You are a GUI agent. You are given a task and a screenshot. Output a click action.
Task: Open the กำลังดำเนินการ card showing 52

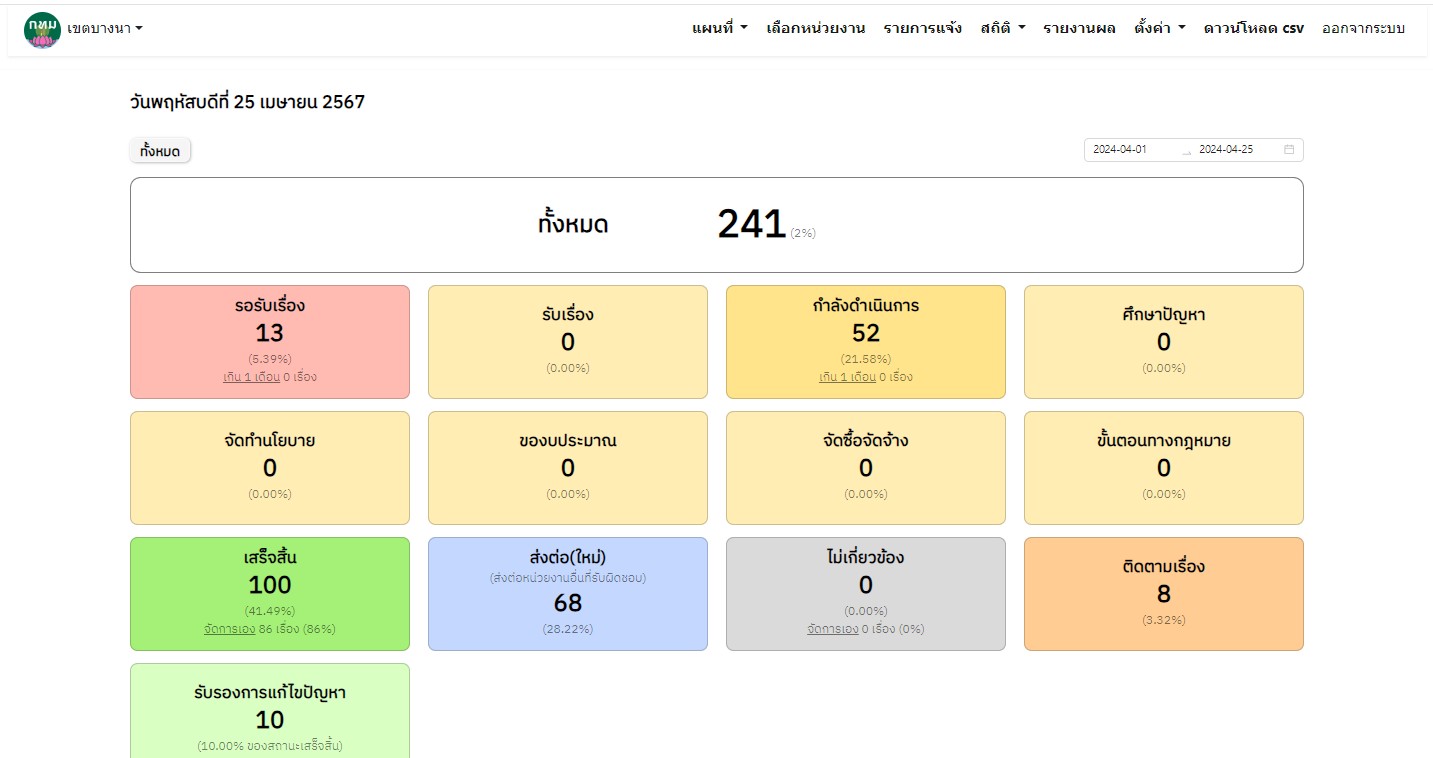point(866,342)
